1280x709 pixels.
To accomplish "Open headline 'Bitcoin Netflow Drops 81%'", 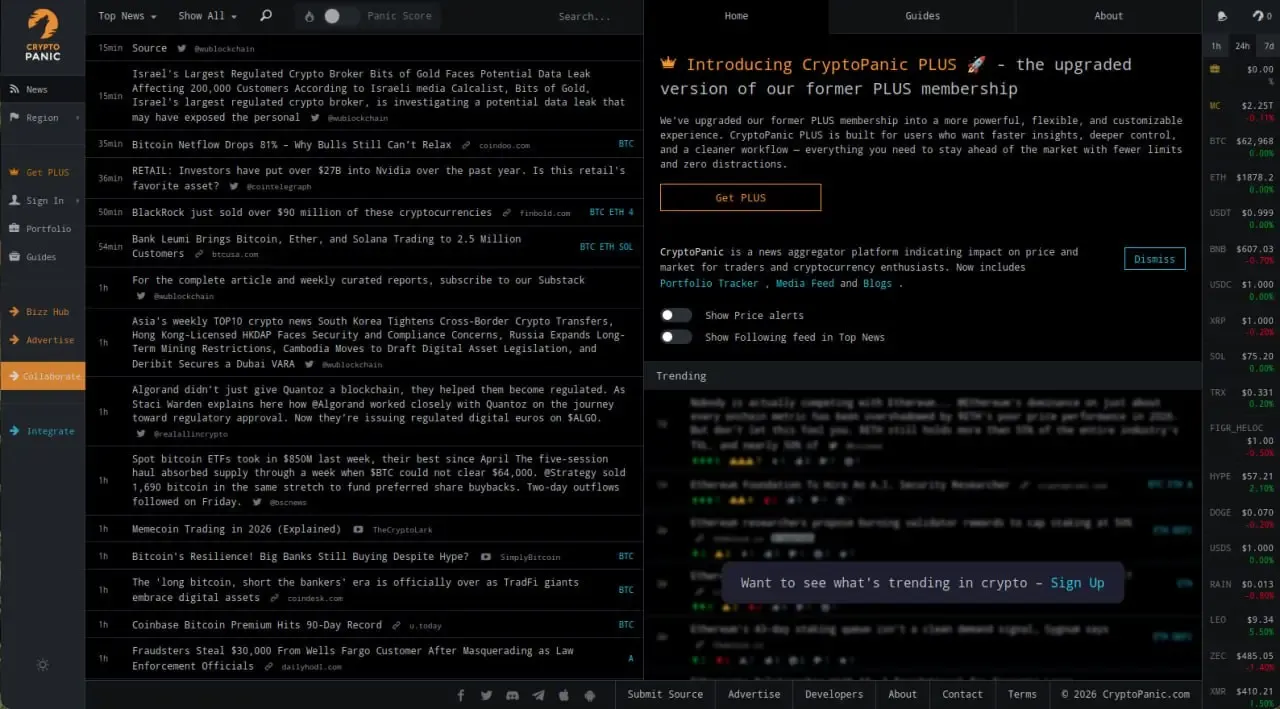I will pyautogui.click(x=291, y=144).
